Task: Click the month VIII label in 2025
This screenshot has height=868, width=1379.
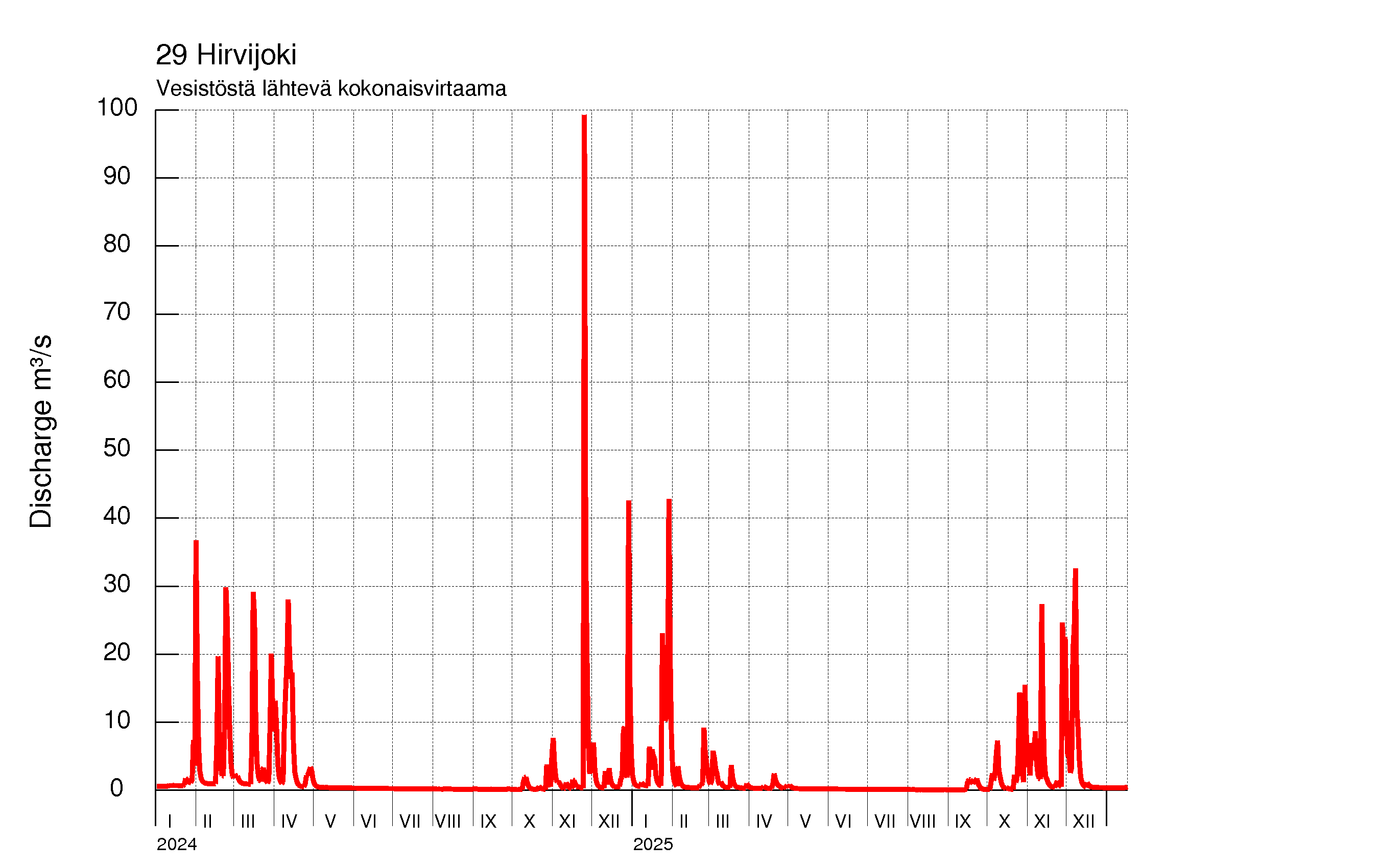Action: click(922, 822)
